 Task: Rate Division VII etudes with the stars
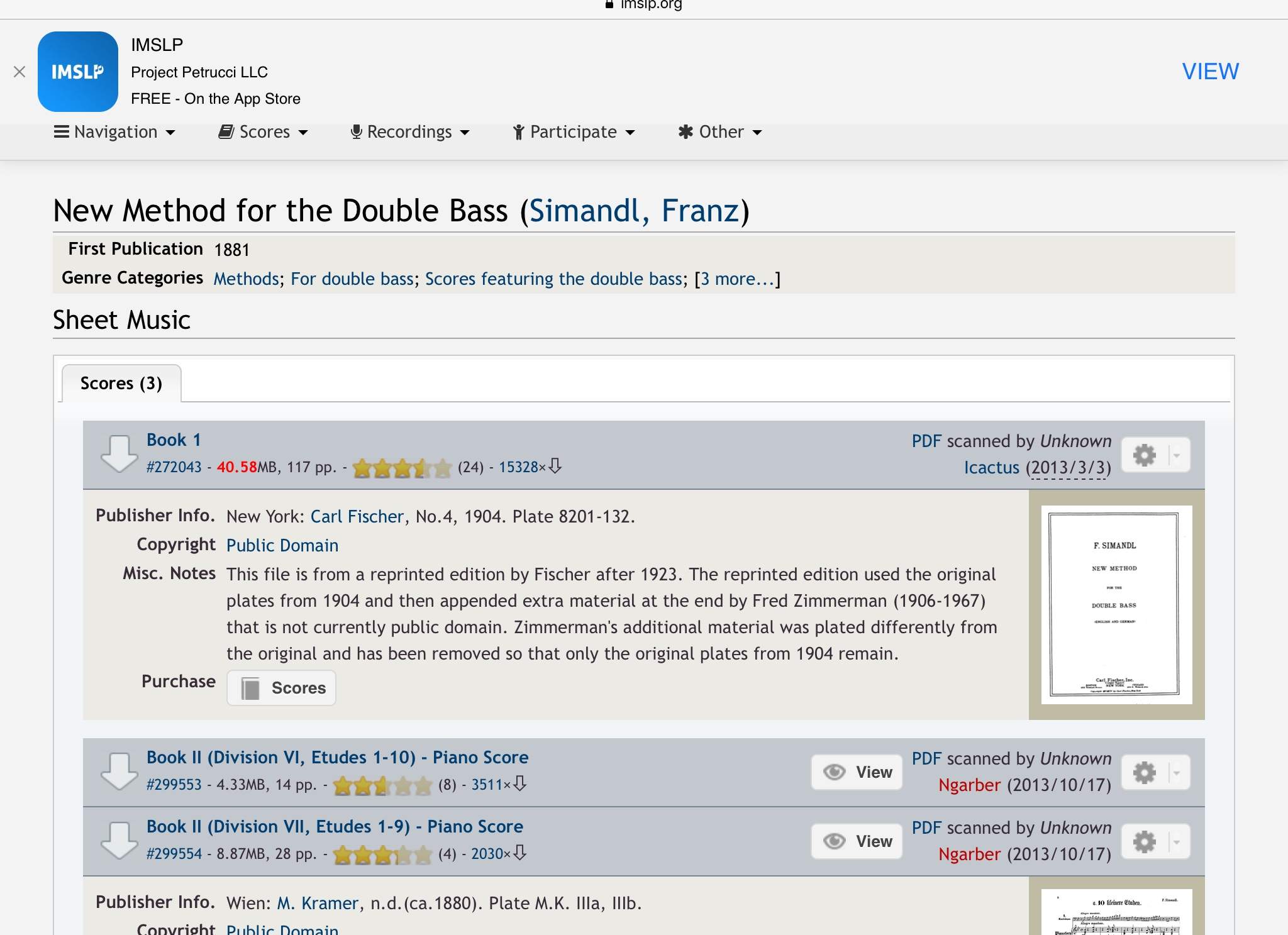click(382, 855)
